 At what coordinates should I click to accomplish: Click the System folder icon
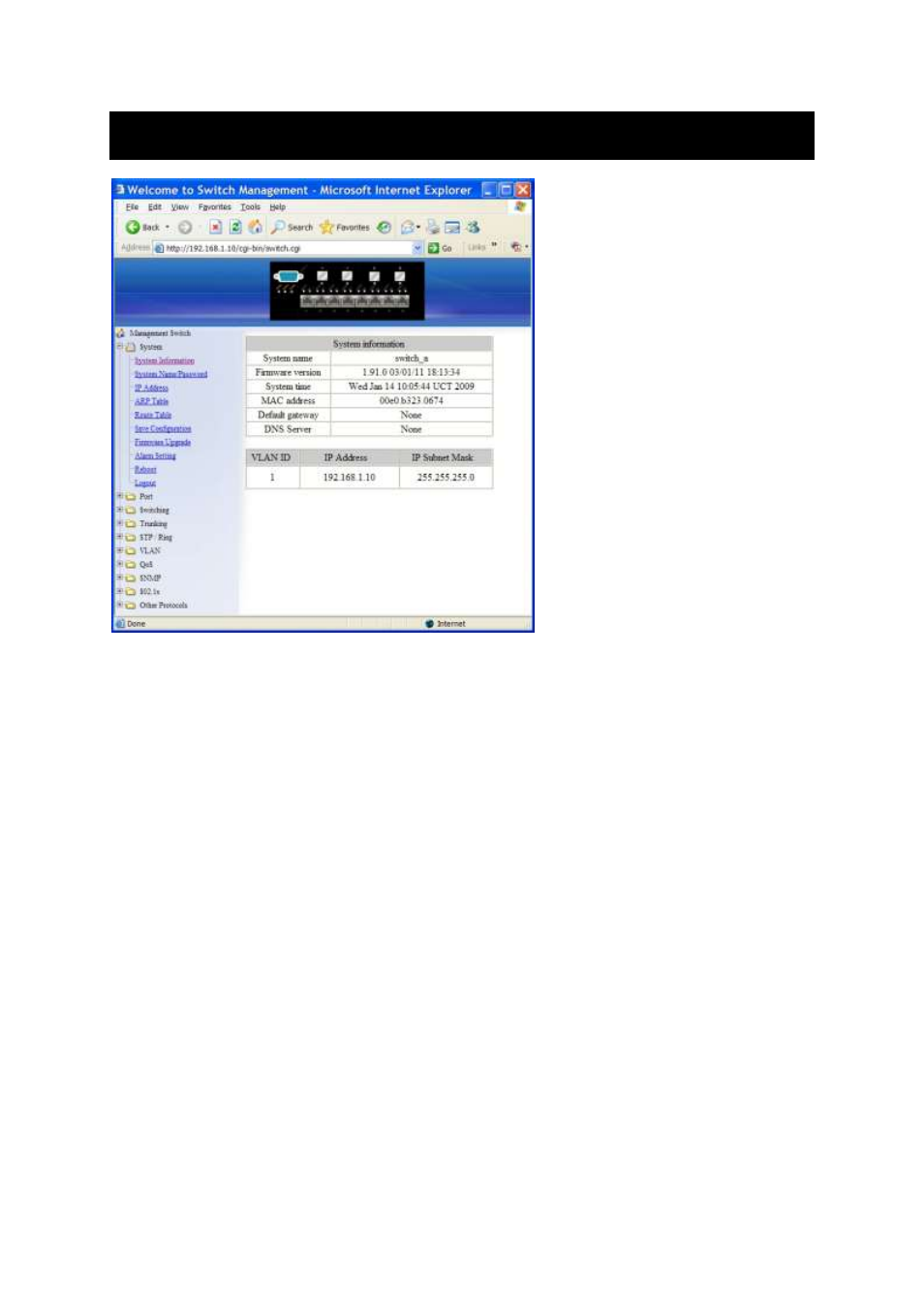pos(131,347)
